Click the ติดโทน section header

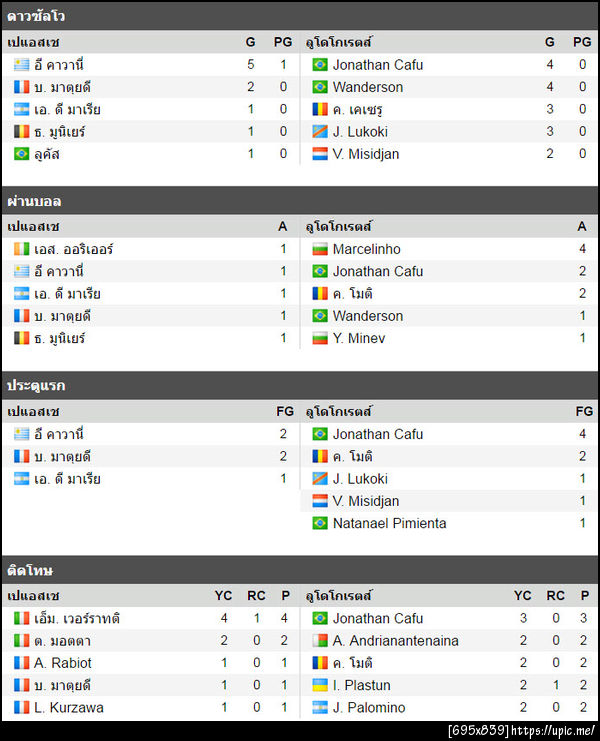coord(30,570)
